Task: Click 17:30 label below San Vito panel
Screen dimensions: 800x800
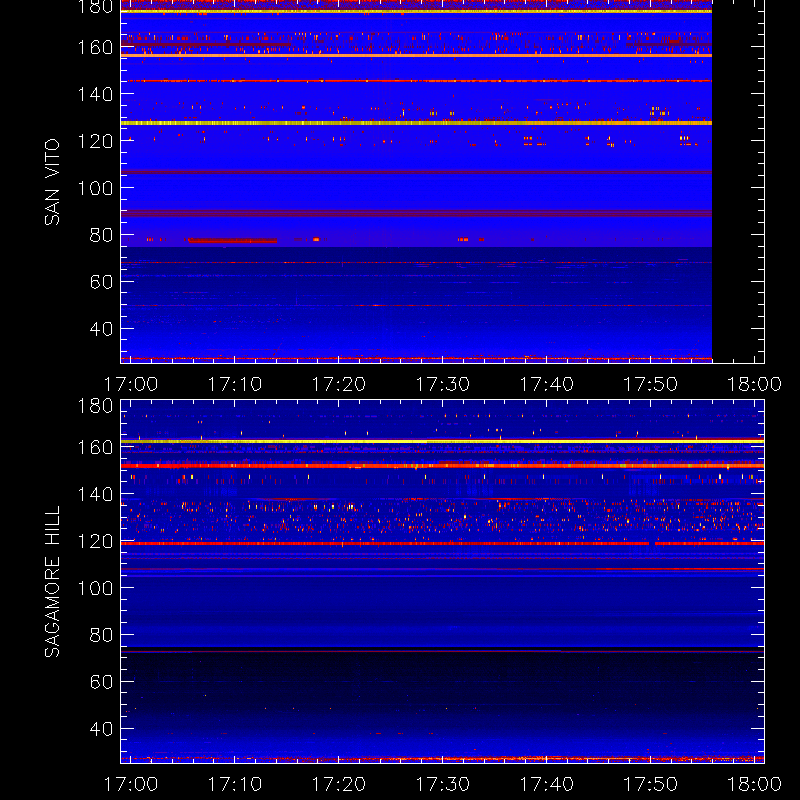Action: pyautogui.click(x=442, y=384)
